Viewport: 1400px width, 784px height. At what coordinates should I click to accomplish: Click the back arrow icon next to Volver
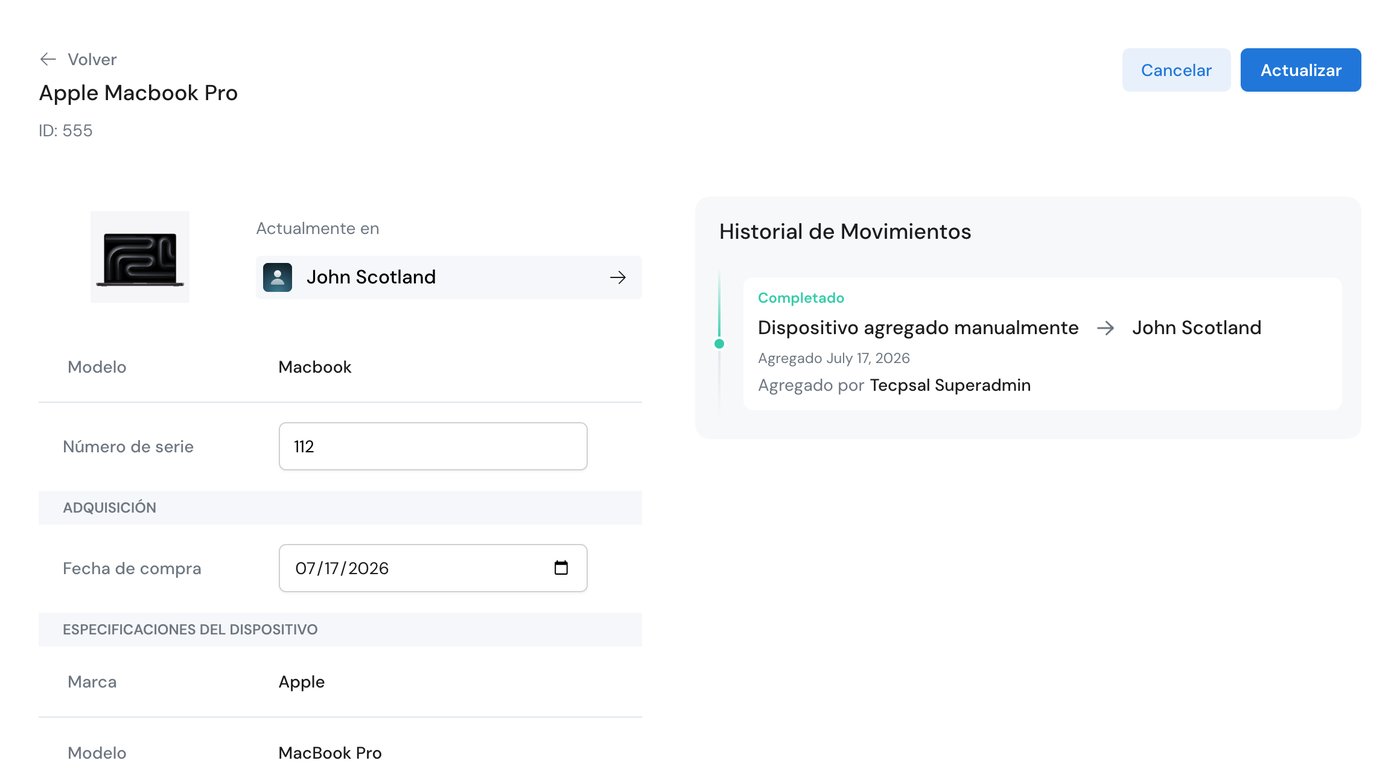point(47,59)
